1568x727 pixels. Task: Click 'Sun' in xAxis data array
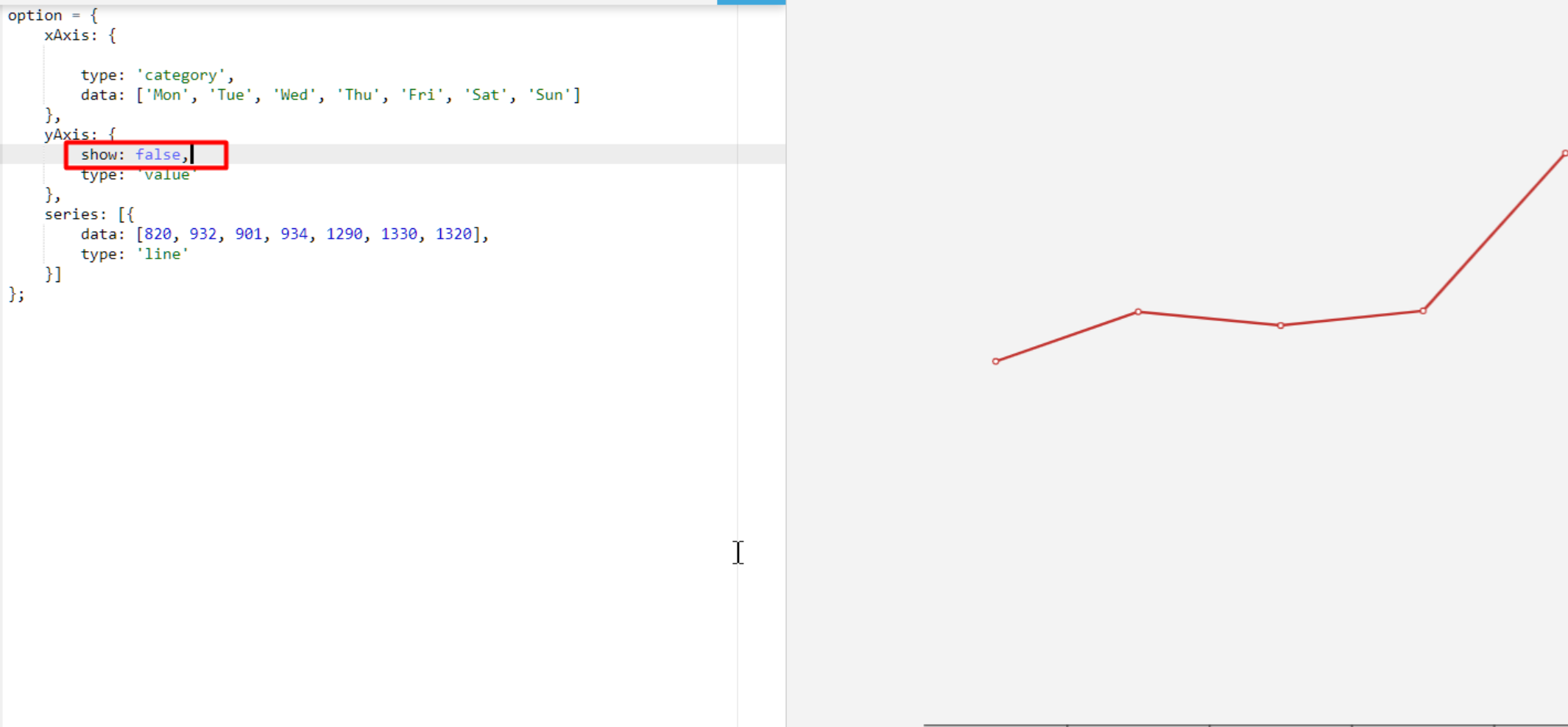pos(549,95)
